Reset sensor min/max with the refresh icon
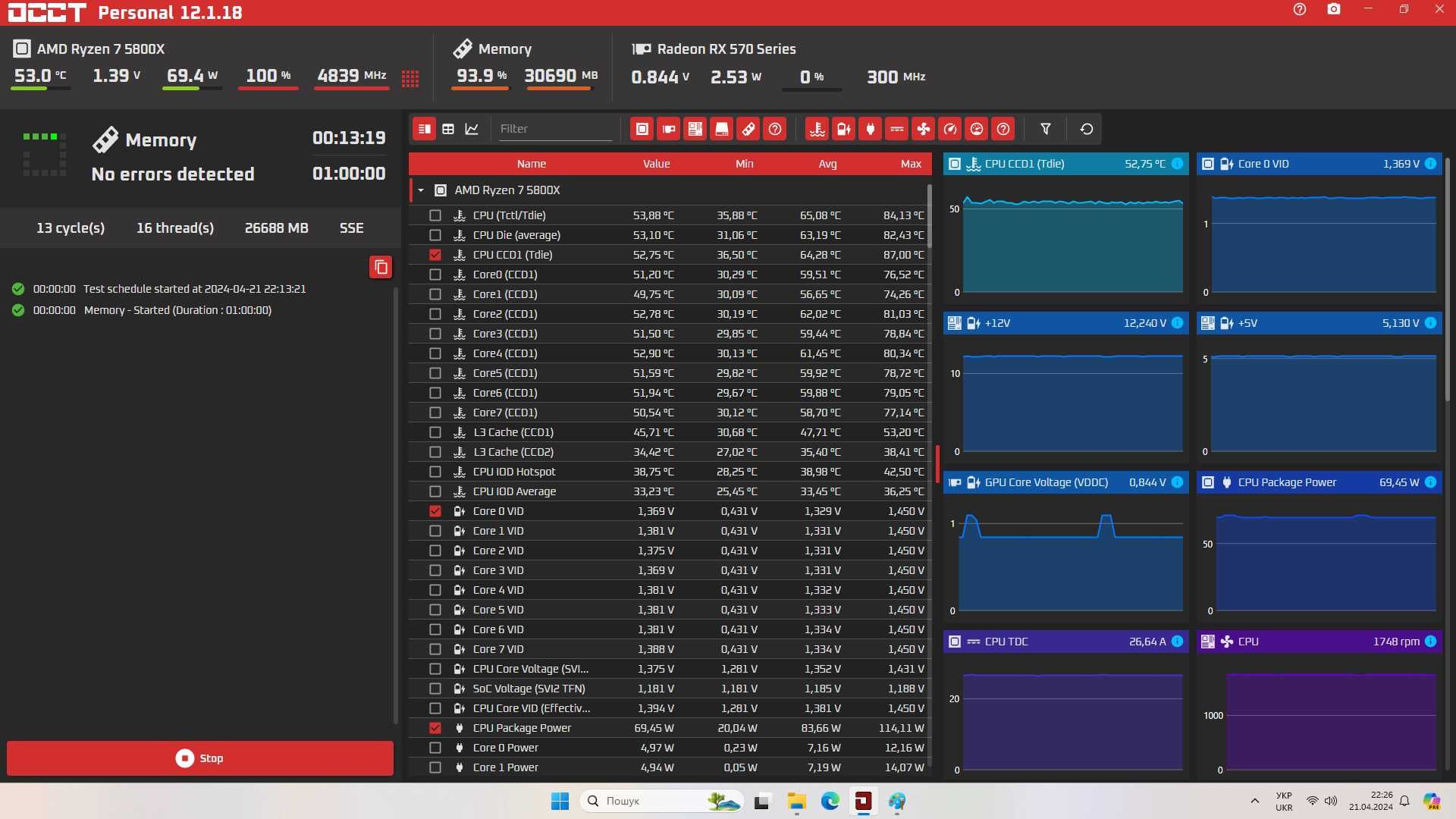Image resolution: width=1456 pixels, height=819 pixels. 1087,129
